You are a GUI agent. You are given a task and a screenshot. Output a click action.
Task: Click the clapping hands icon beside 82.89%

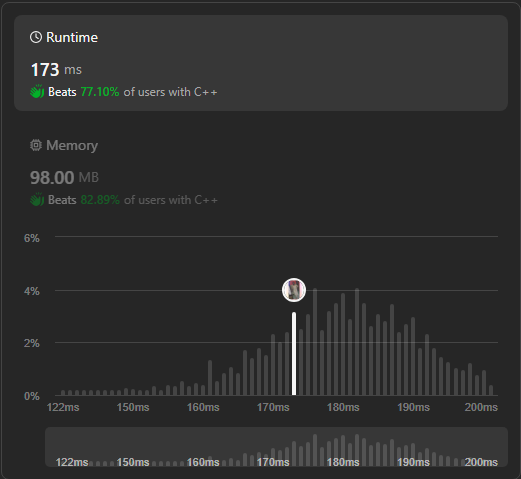click(37, 199)
